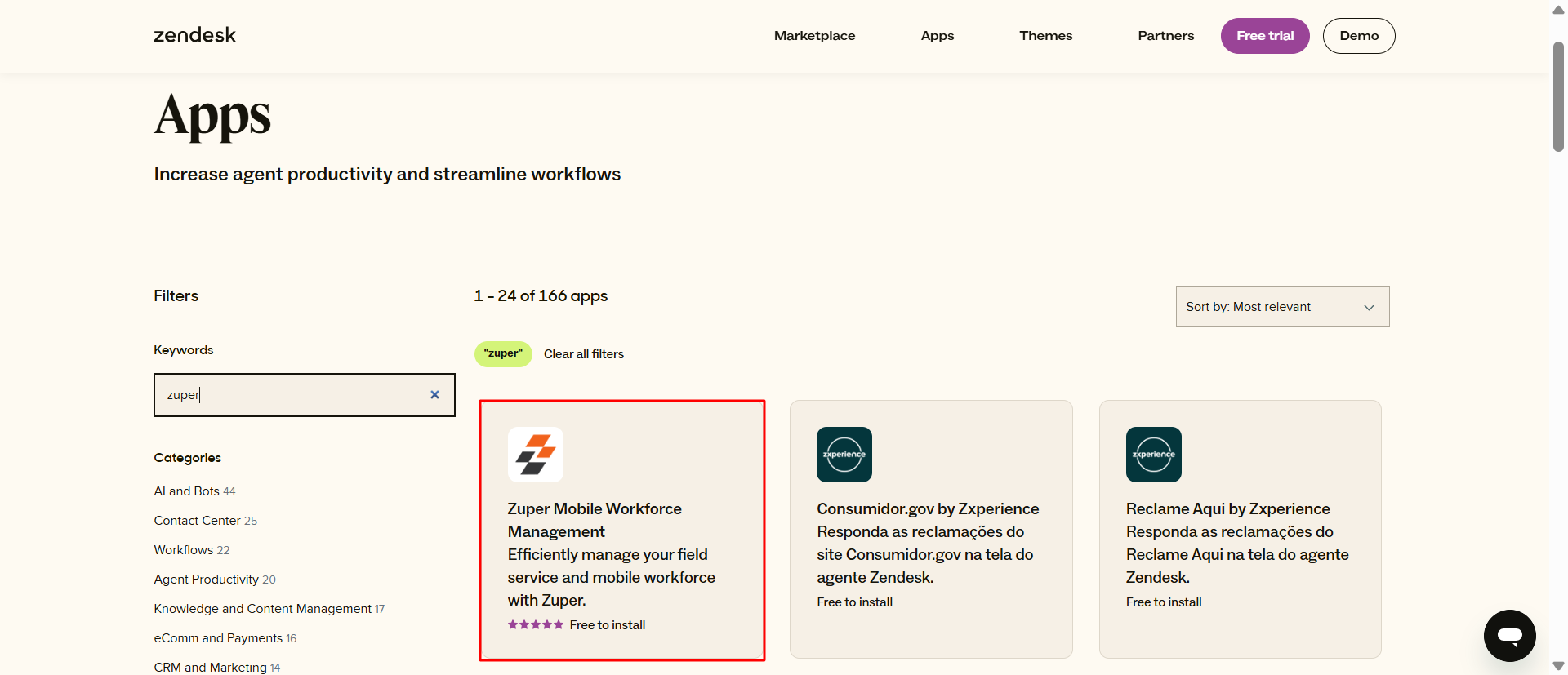Filter by Agent Productivity category
Image resolution: width=1568 pixels, height=675 pixels.
[x=215, y=580]
